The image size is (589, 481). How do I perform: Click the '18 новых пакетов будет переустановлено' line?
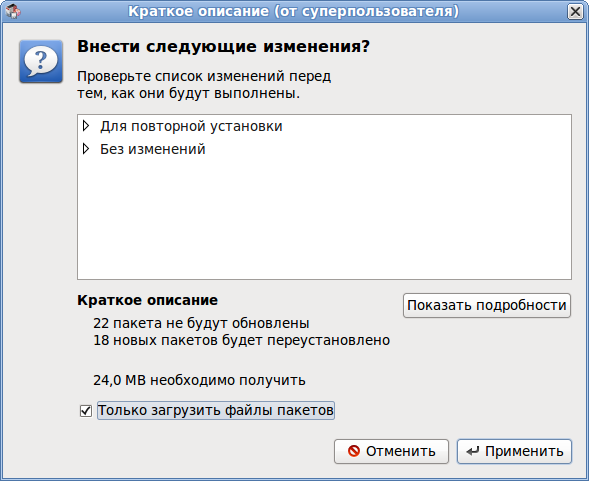point(242,340)
